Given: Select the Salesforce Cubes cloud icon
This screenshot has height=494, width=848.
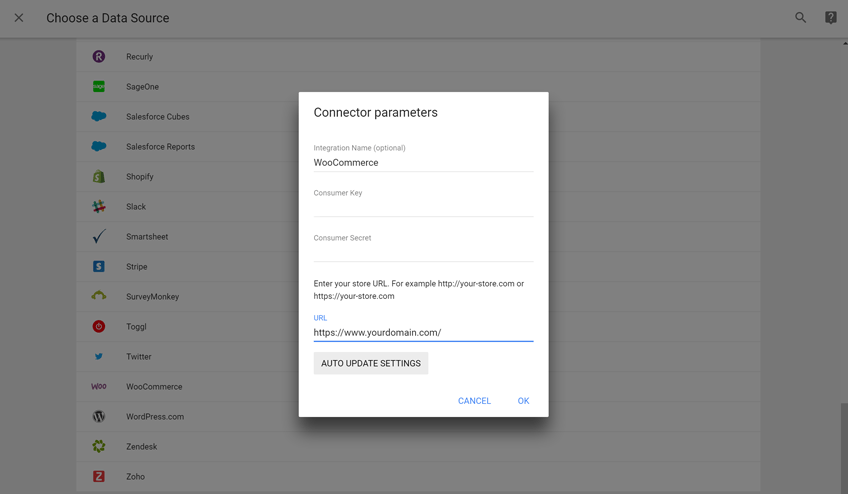Looking at the screenshot, I should (x=98, y=116).
